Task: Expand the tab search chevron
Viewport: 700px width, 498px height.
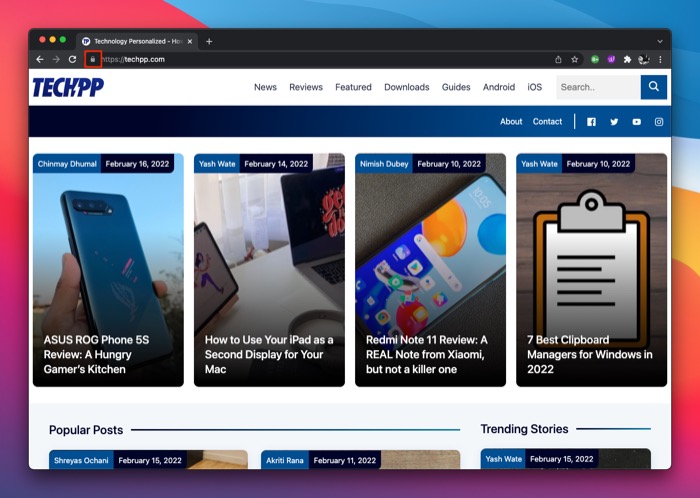Action: point(660,42)
